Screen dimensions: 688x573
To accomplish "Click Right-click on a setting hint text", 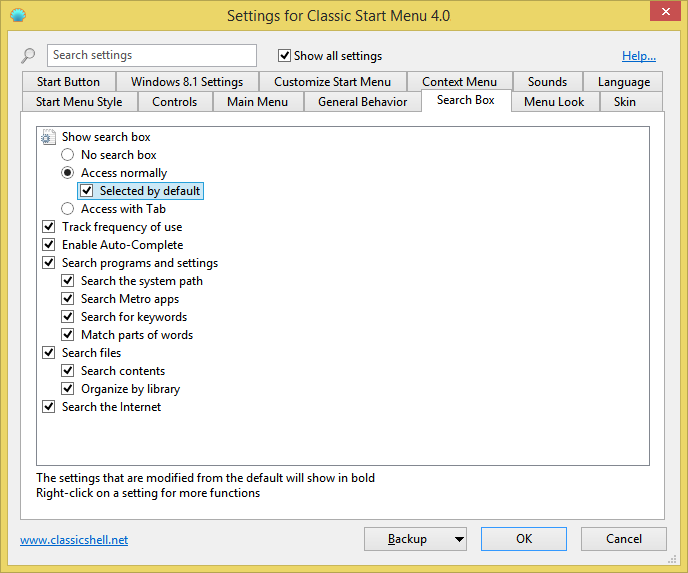I will click(x=148, y=493).
